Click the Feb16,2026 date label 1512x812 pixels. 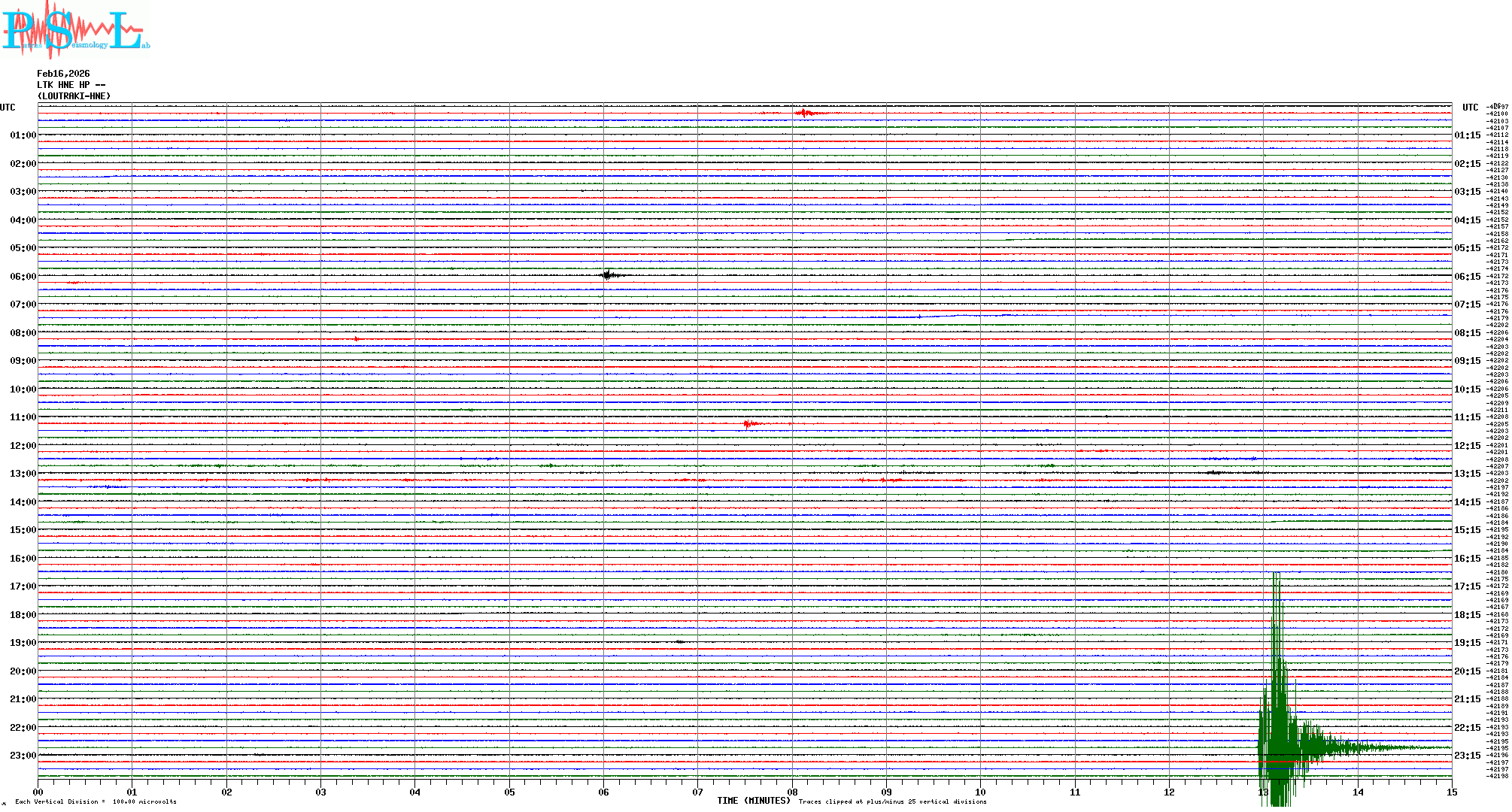63,74
